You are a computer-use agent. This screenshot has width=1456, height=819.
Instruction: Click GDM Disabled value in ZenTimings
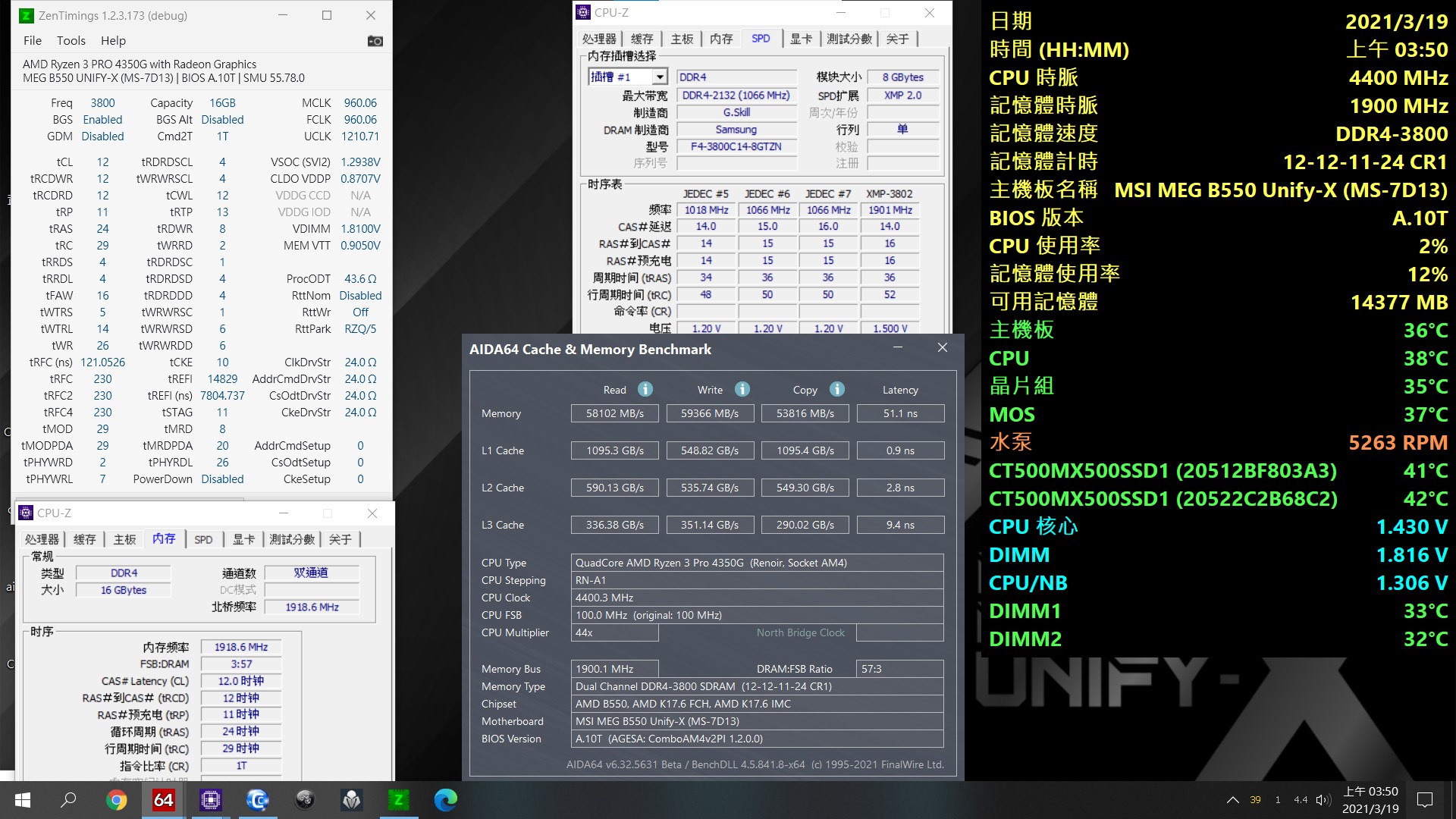[102, 136]
